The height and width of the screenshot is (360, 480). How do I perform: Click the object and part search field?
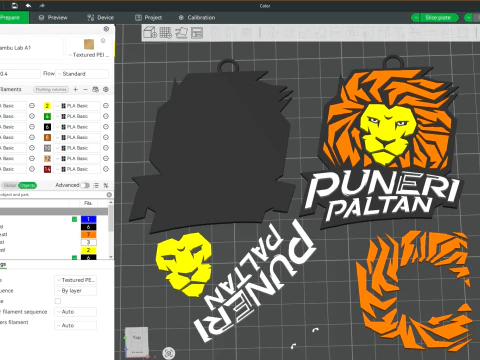point(53,195)
